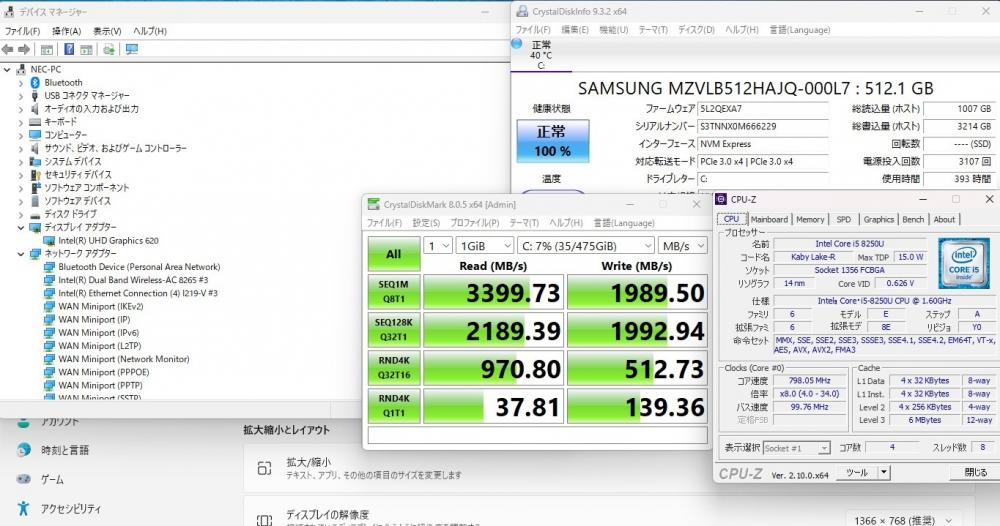Screen dimensions: 1000x526
Task: Click the monitor icon in Device Manager toolbar
Action: (131, 49)
